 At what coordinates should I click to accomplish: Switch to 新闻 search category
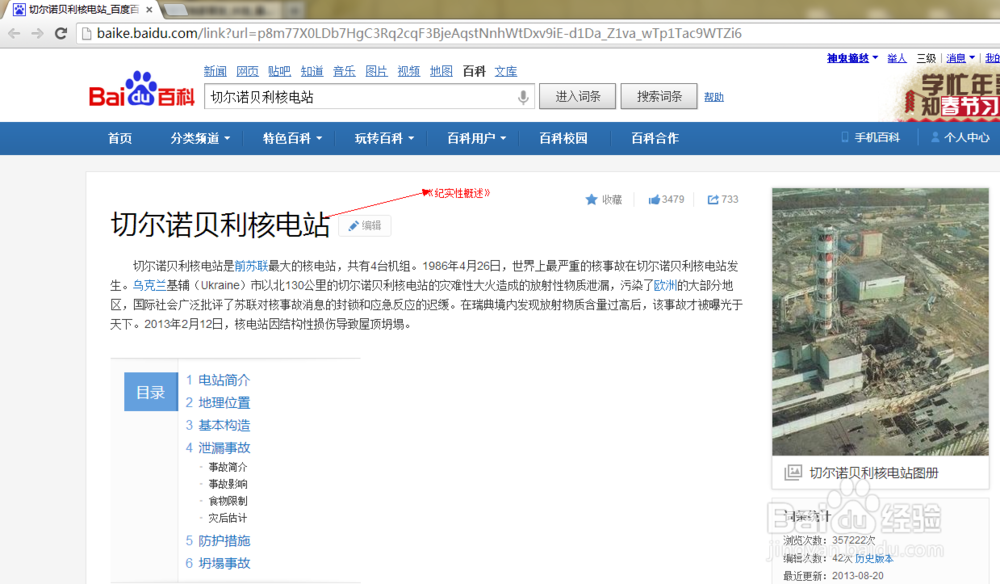[x=215, y=71]
